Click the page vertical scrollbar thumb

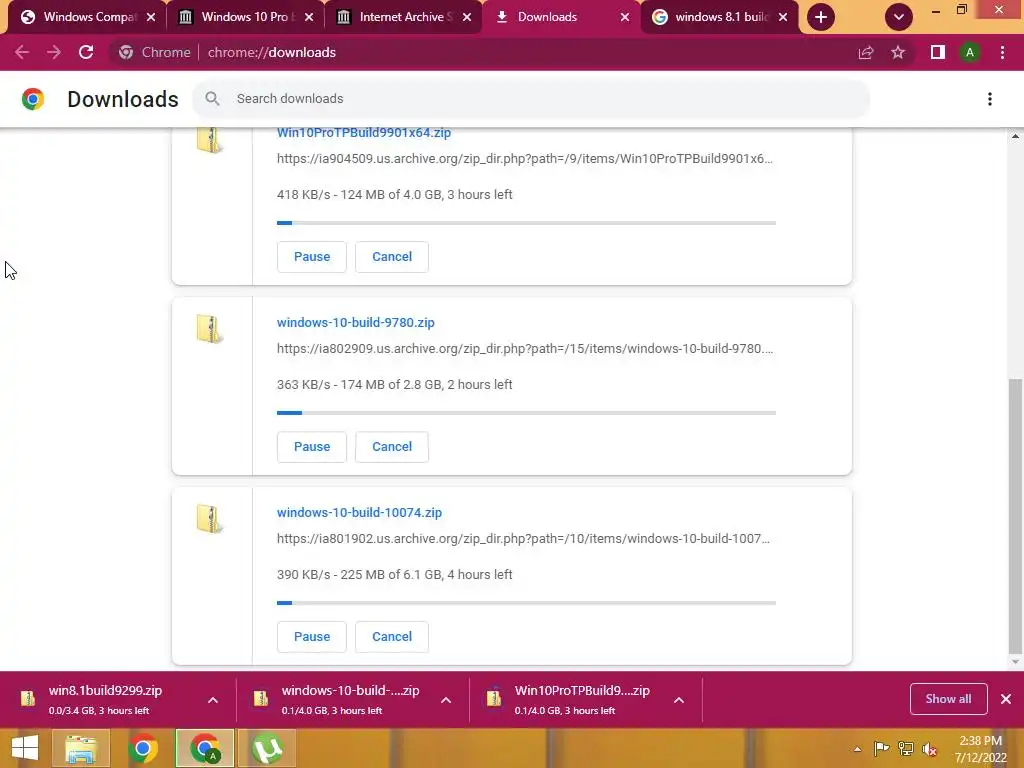pyautogui.click(x=1015, y=515)
